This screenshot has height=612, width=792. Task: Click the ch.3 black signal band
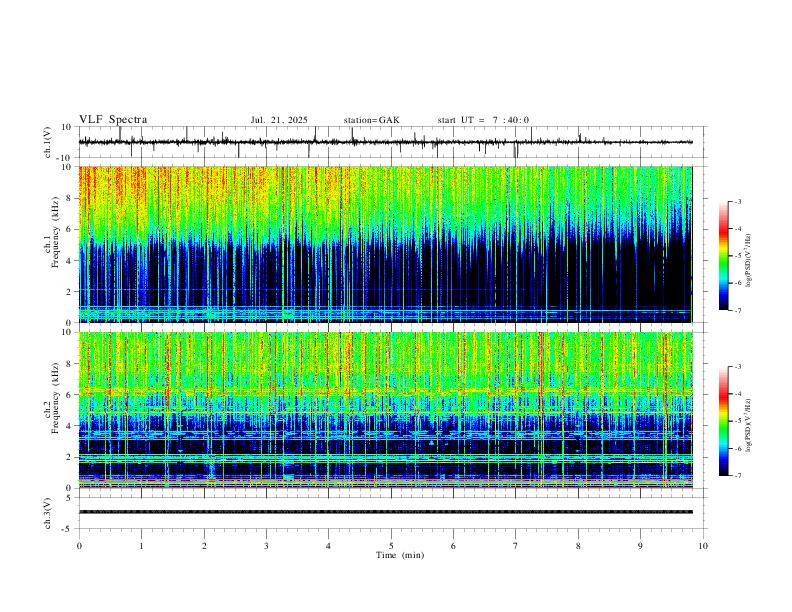(x=385, y=512)
